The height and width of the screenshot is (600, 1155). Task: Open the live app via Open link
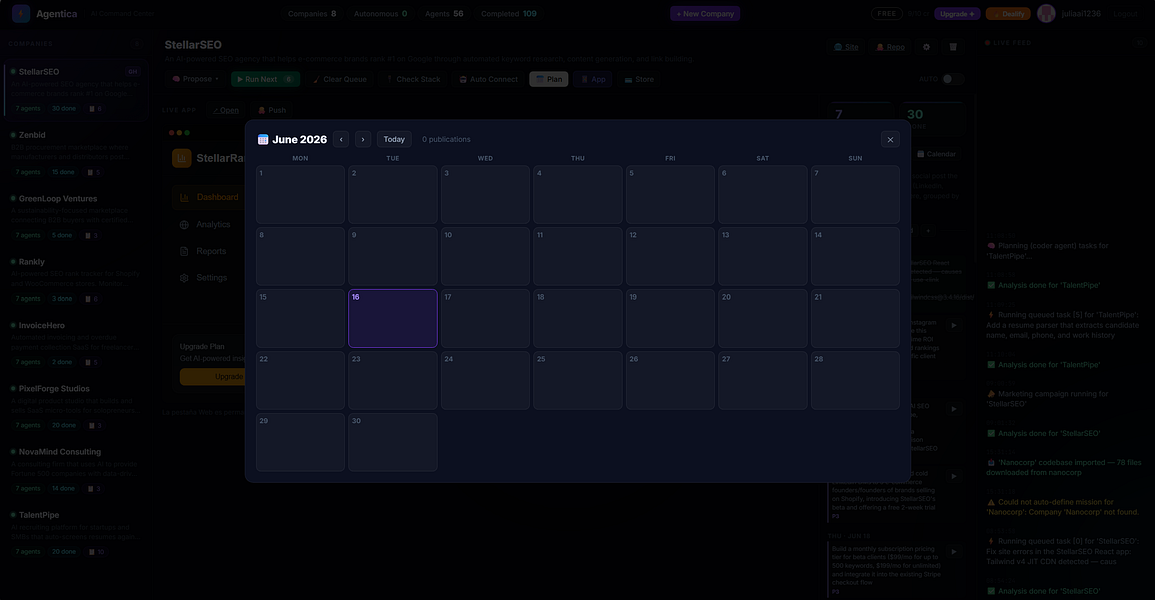tap(226, 110)
